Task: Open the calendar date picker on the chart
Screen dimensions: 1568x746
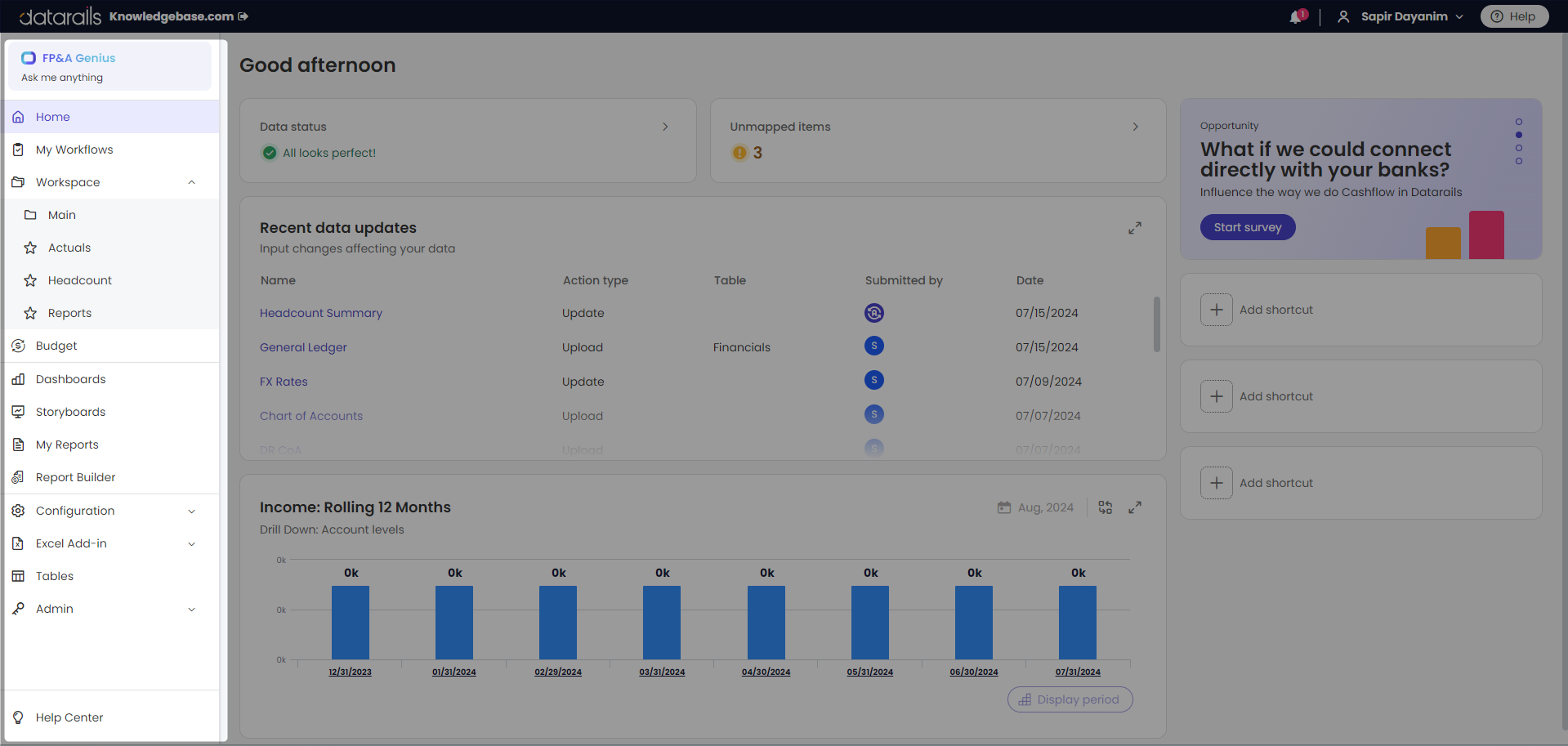Action: 1004,507
